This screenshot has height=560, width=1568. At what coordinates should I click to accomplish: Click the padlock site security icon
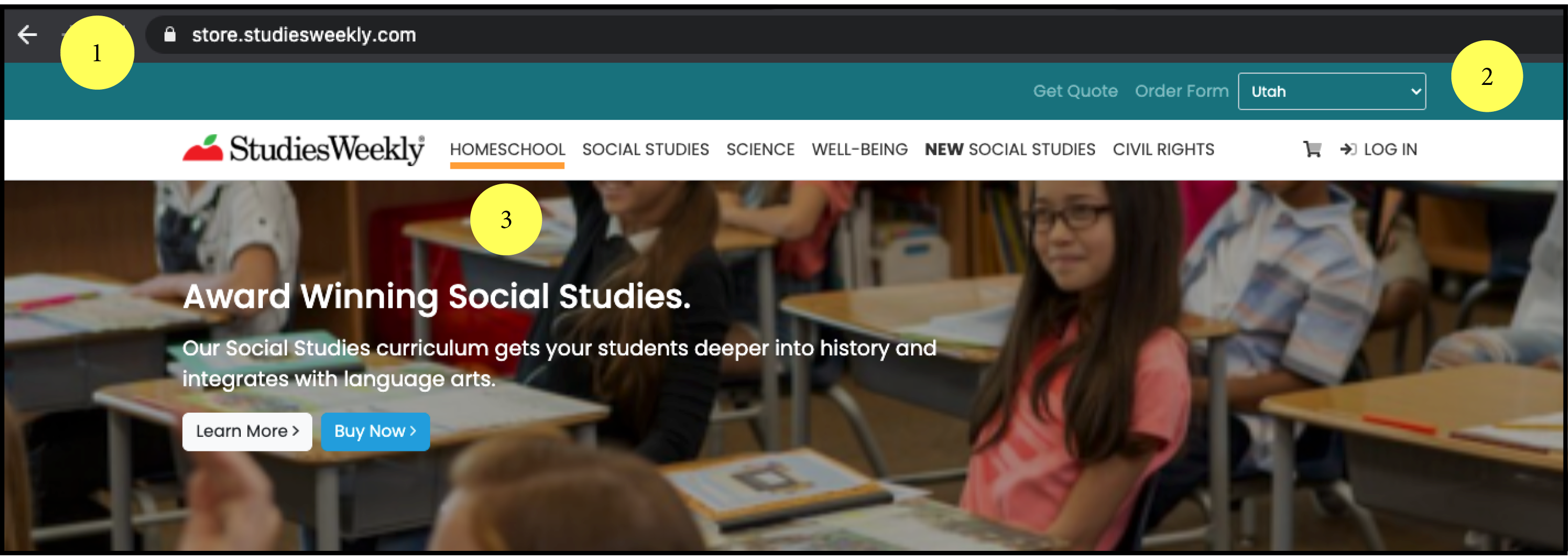pos(170,35)
